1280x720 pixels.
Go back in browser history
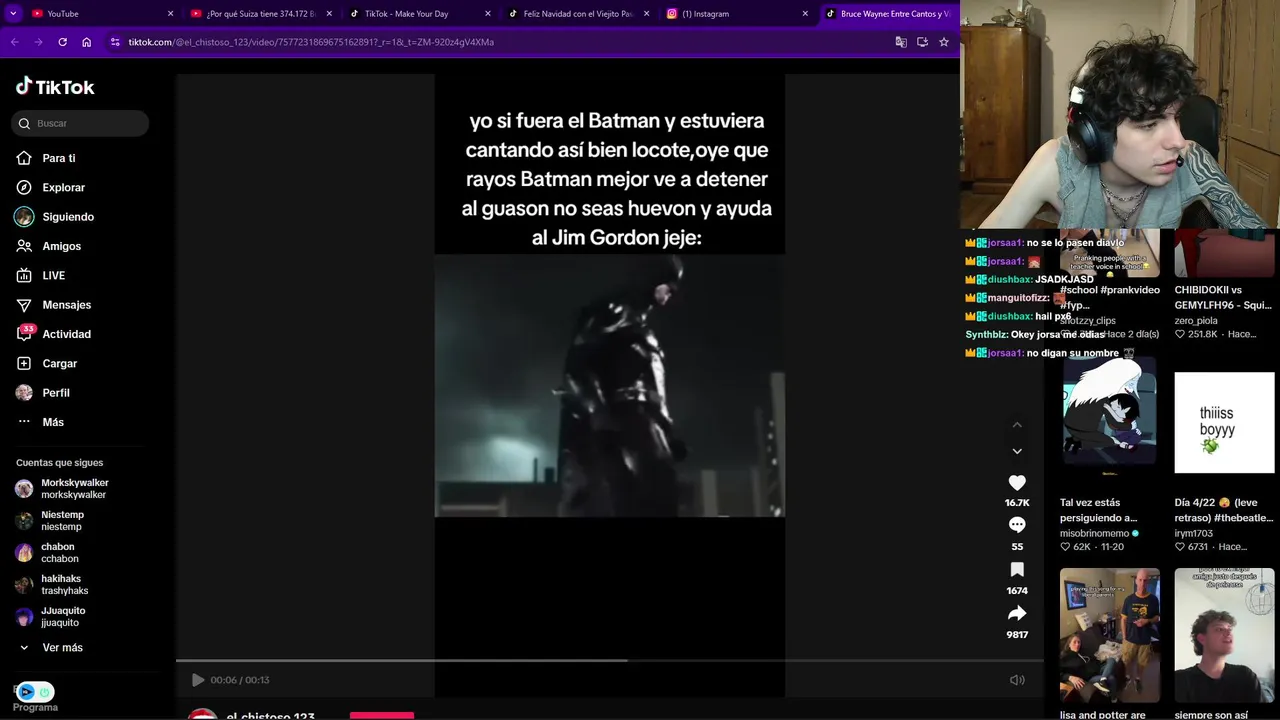(14, 42)
